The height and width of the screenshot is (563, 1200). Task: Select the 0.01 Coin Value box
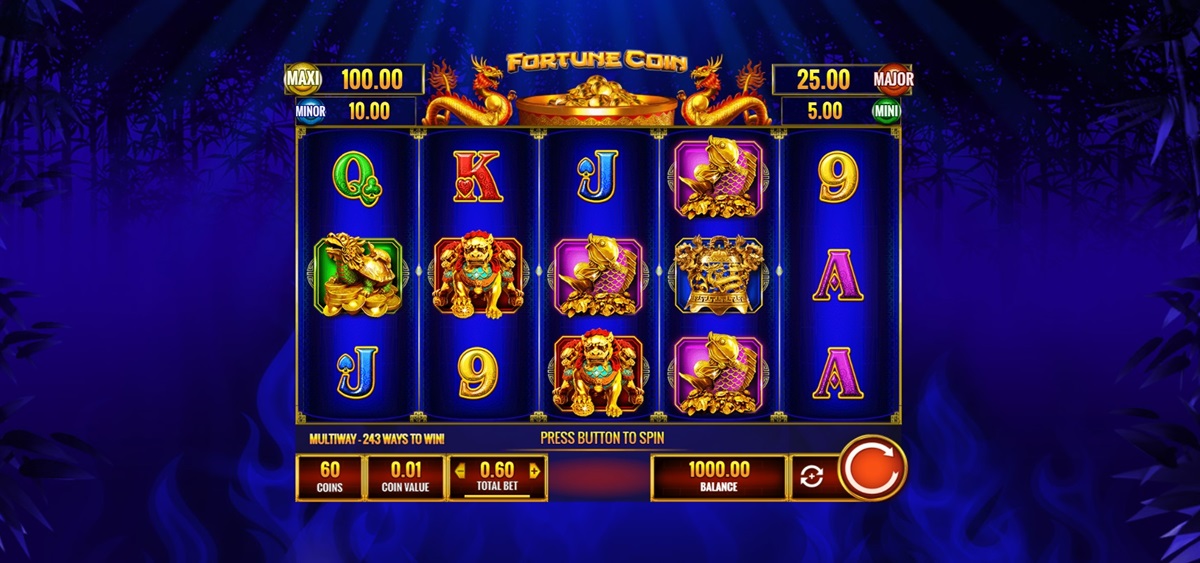click(405, 477)
